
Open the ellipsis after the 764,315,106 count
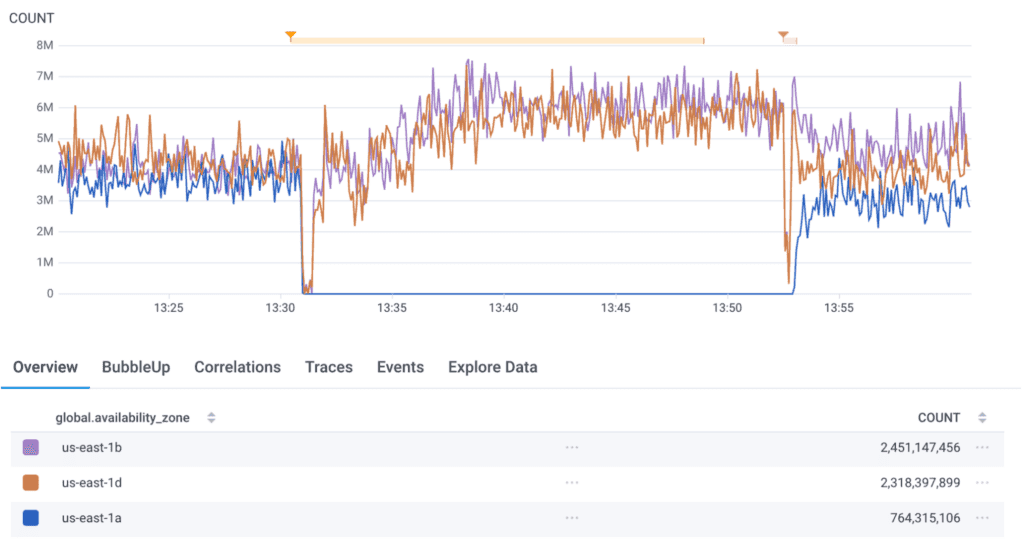tap(982, 518)
